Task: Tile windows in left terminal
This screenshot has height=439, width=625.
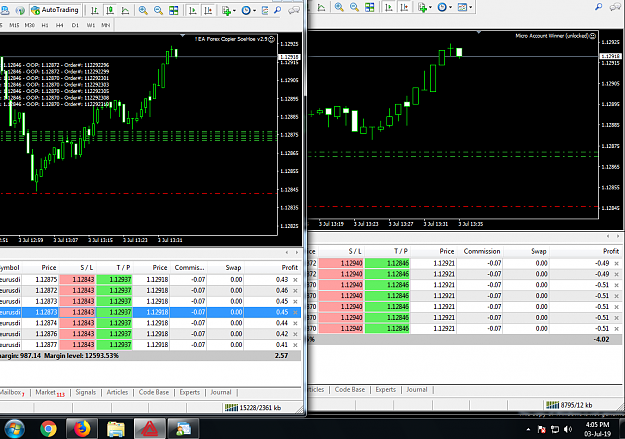Action: pos(174,10)
